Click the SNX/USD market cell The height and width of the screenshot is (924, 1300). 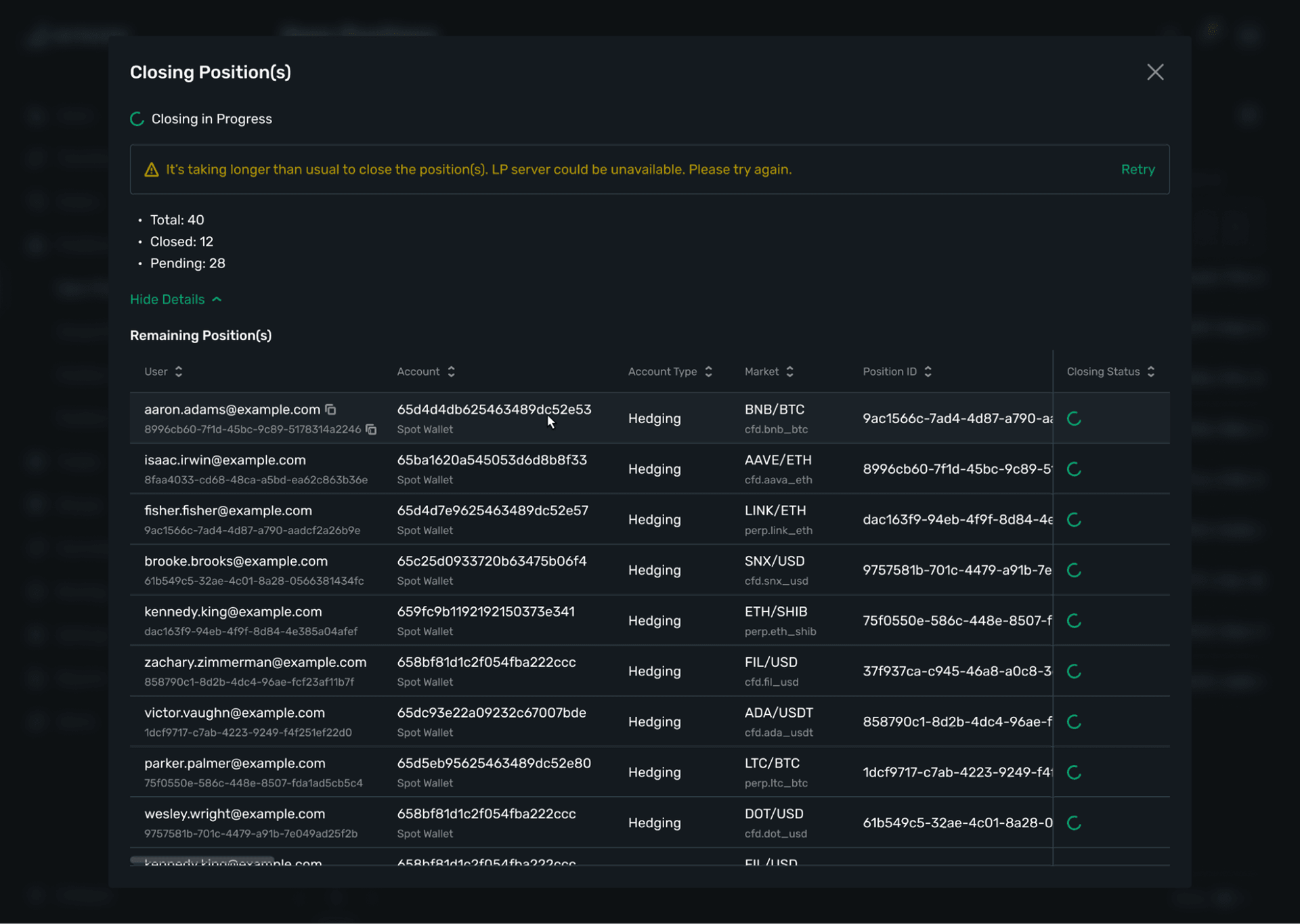click(x=777, y=570)
